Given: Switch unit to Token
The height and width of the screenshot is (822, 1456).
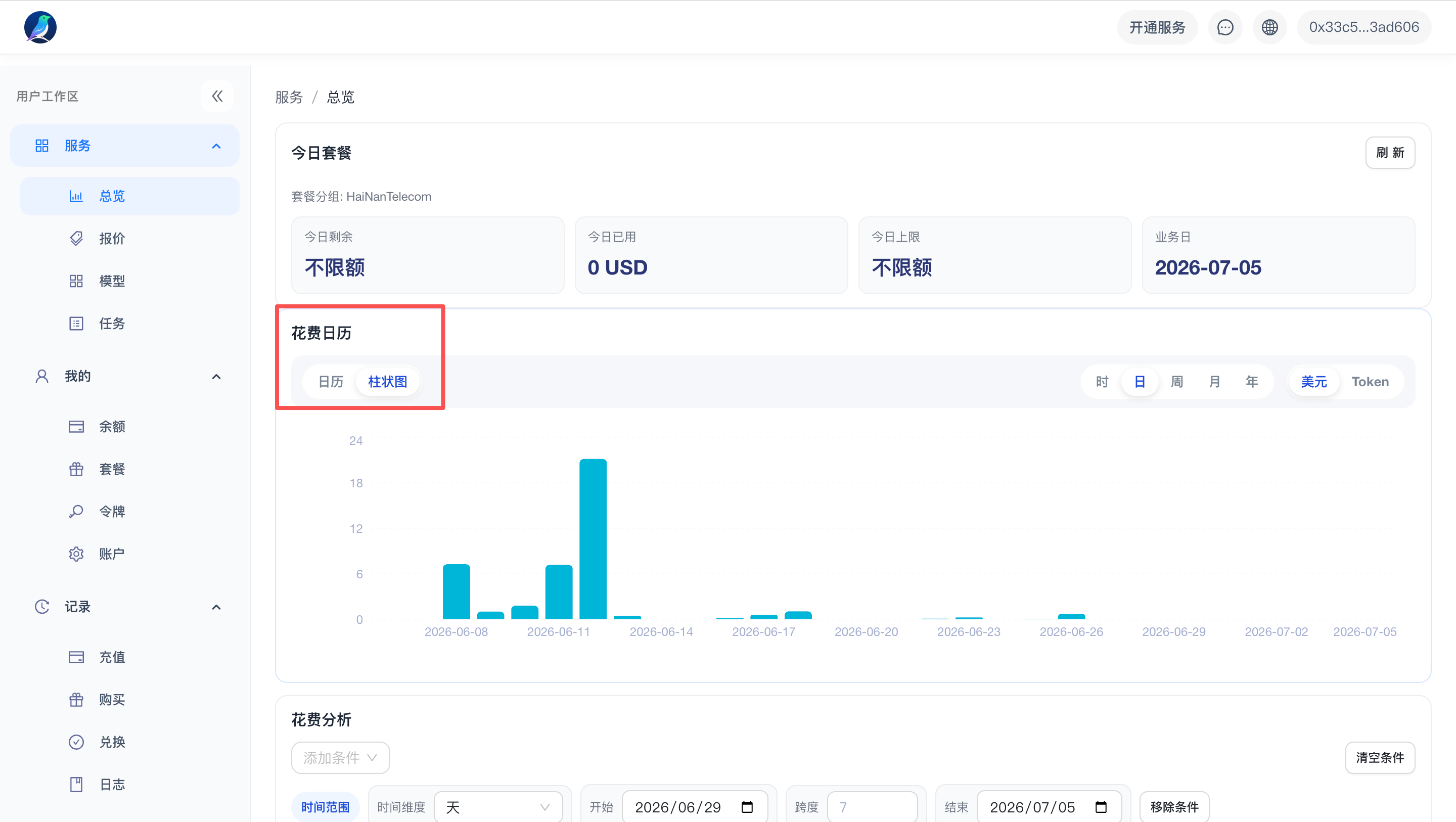Looking at the screenshot, I should pos(1370,382).
